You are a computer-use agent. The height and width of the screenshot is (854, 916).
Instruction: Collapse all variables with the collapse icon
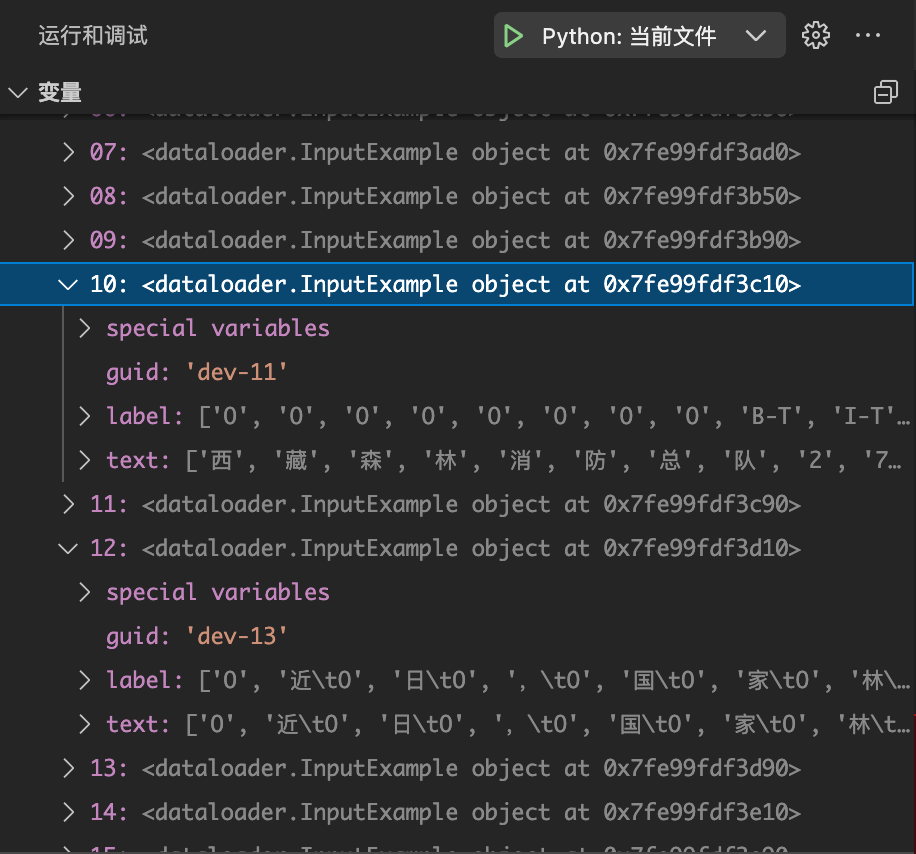(x=886, y=92)
